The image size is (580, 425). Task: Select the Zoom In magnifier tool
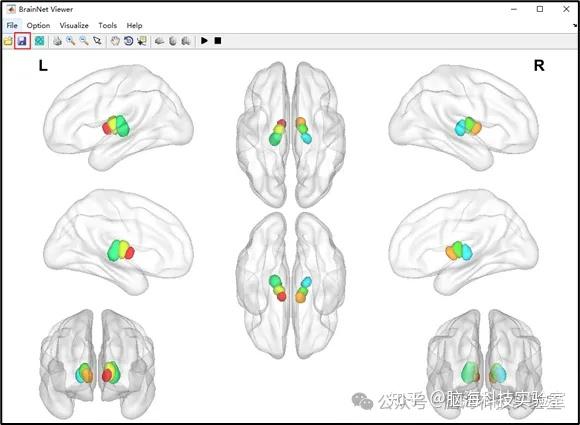coord(71,41)
